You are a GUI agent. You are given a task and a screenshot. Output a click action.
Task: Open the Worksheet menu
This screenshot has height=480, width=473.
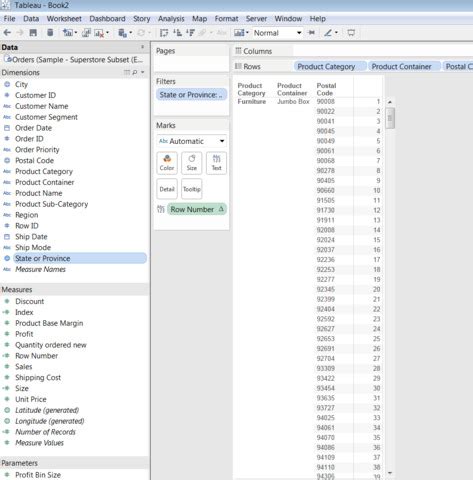(64, 19)
